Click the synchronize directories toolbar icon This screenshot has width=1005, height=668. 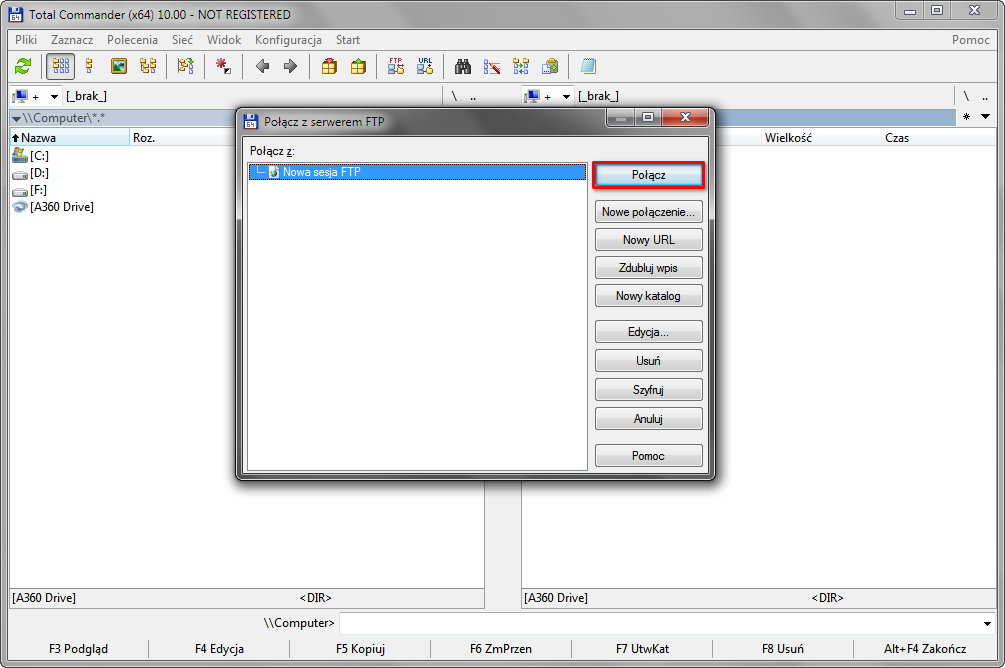click(521, 66)
